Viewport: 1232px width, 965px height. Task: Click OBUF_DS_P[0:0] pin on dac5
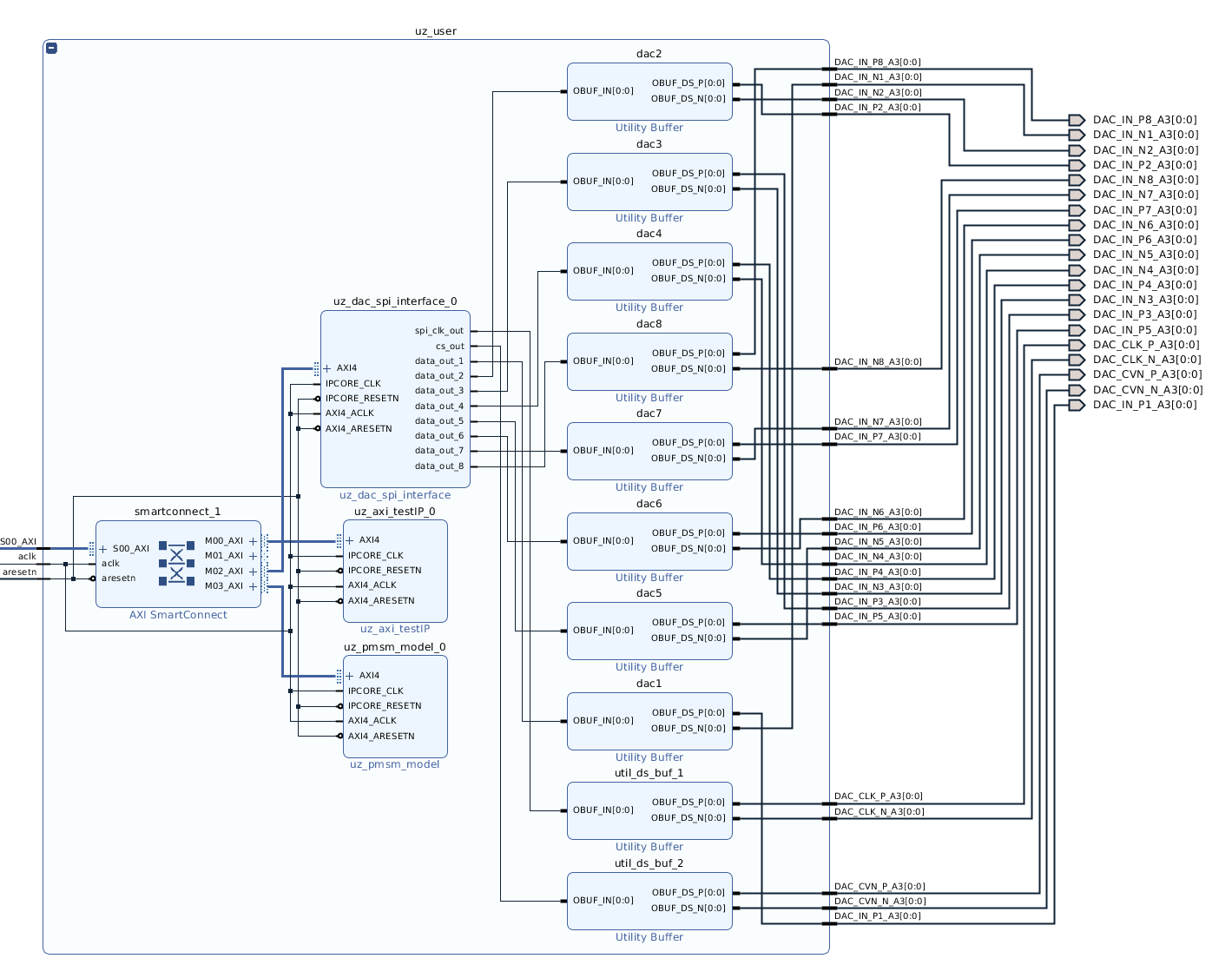(x=688, y=623)
